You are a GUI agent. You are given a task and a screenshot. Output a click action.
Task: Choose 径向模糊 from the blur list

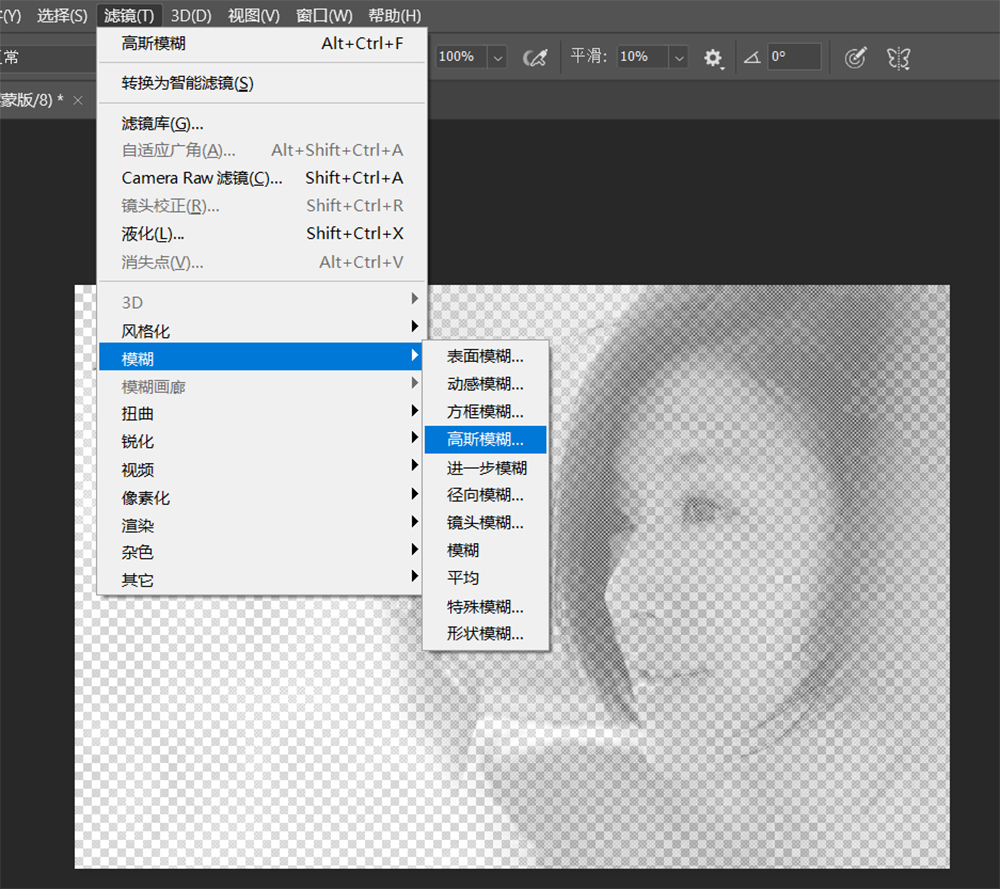[x=486, y=495]
